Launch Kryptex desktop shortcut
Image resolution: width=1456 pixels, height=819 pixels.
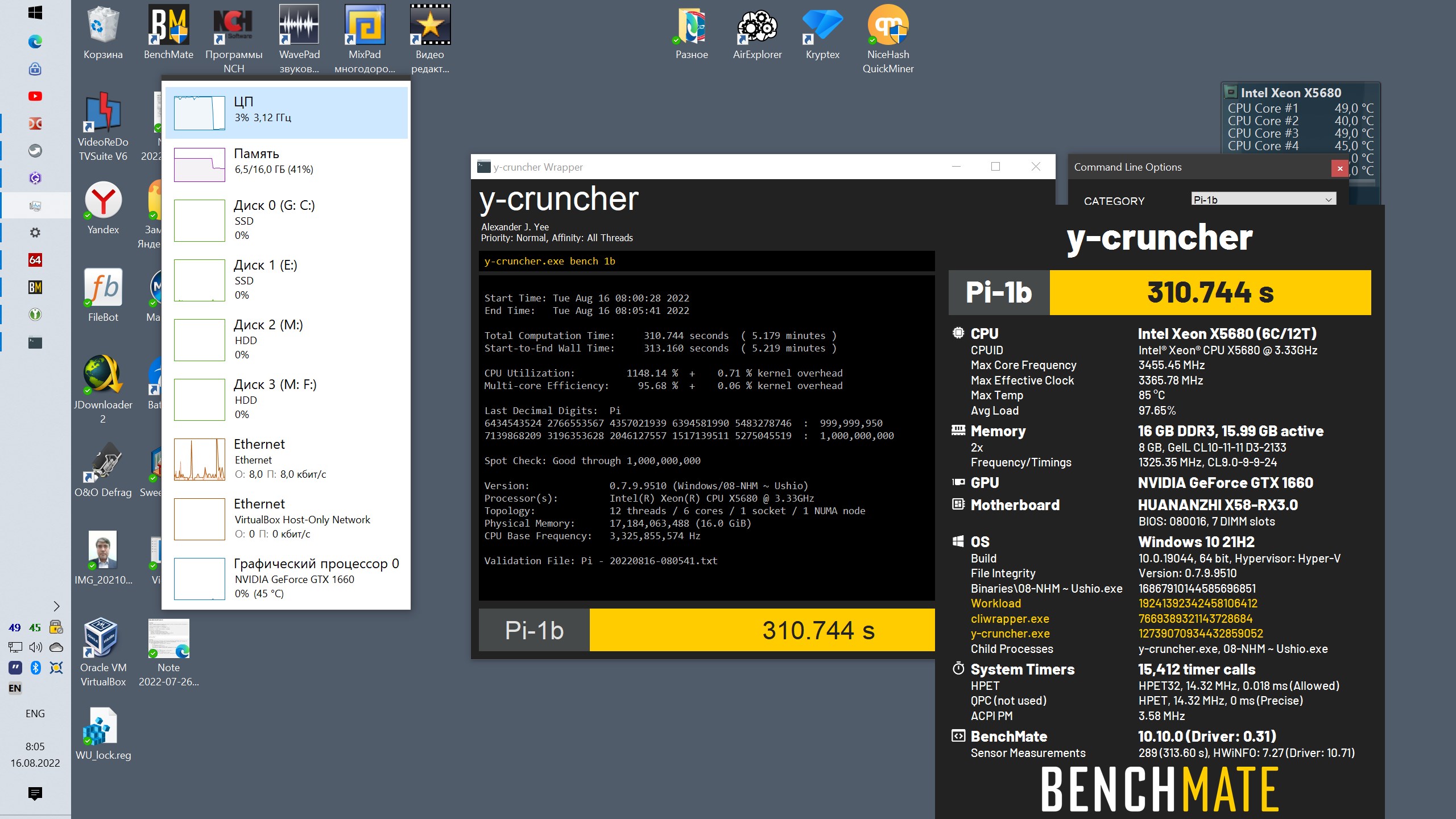pyautogui.click(x=822, y=33)
